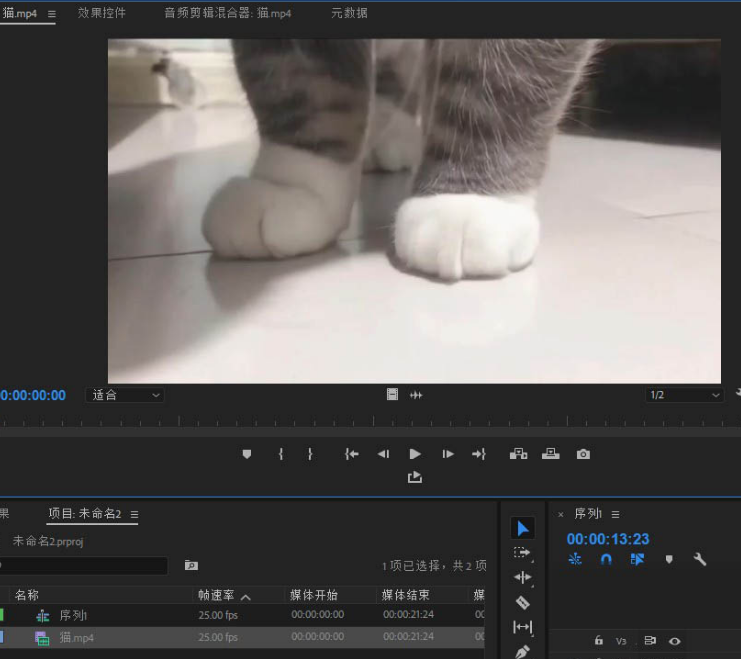Open timeline display settings wrench
Screen dimensions: 741x659
(700, 560)
